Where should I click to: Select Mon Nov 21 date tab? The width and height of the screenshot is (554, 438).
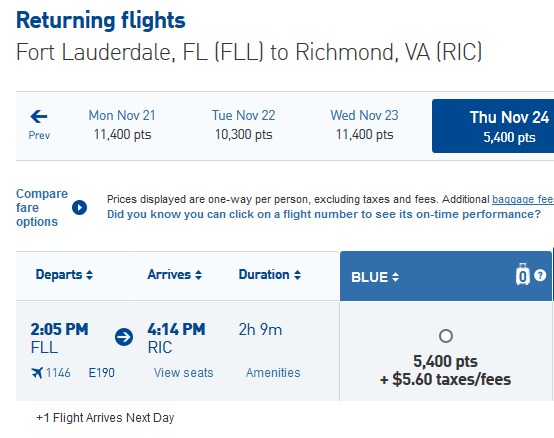122,125
